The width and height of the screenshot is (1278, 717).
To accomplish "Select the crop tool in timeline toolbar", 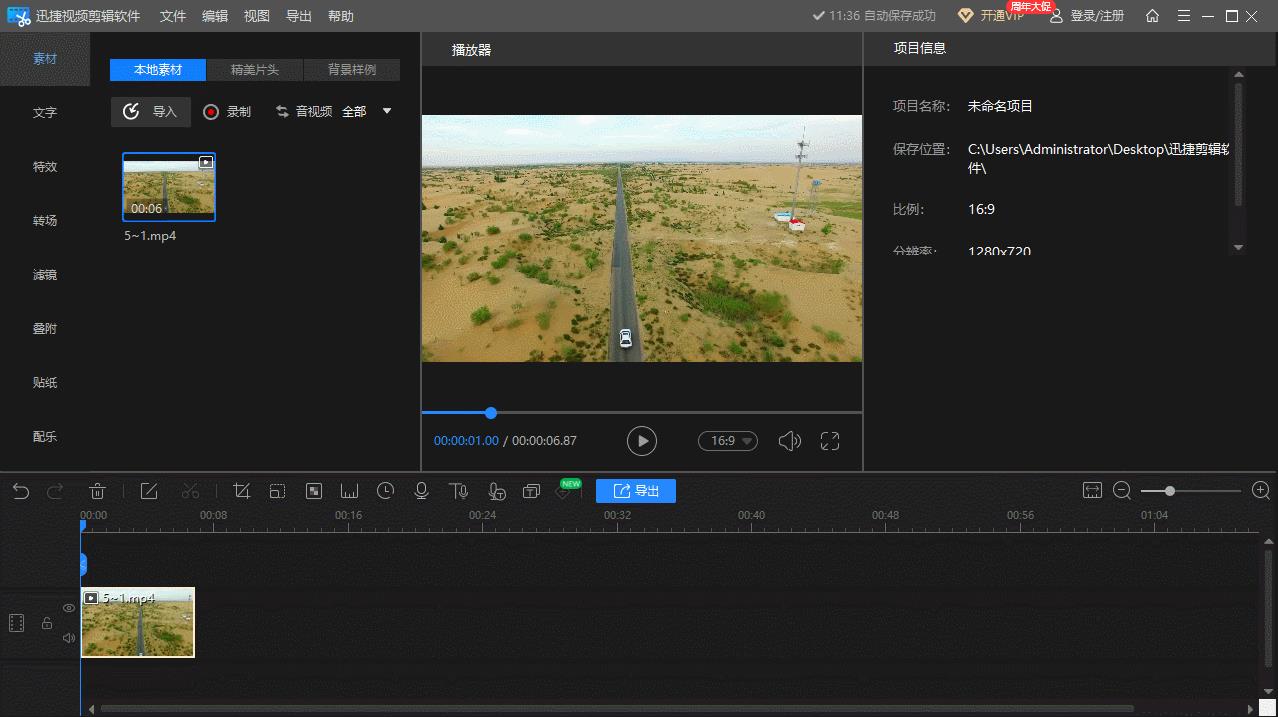I will point(241,491).
